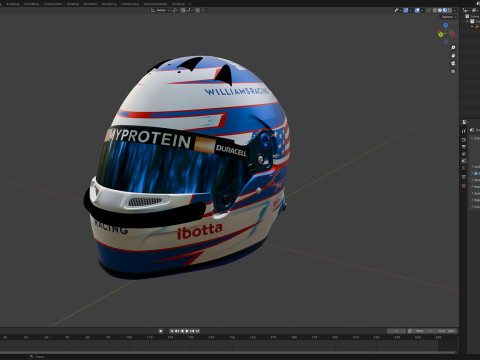Toggle the camera view icon

[453, 63]
